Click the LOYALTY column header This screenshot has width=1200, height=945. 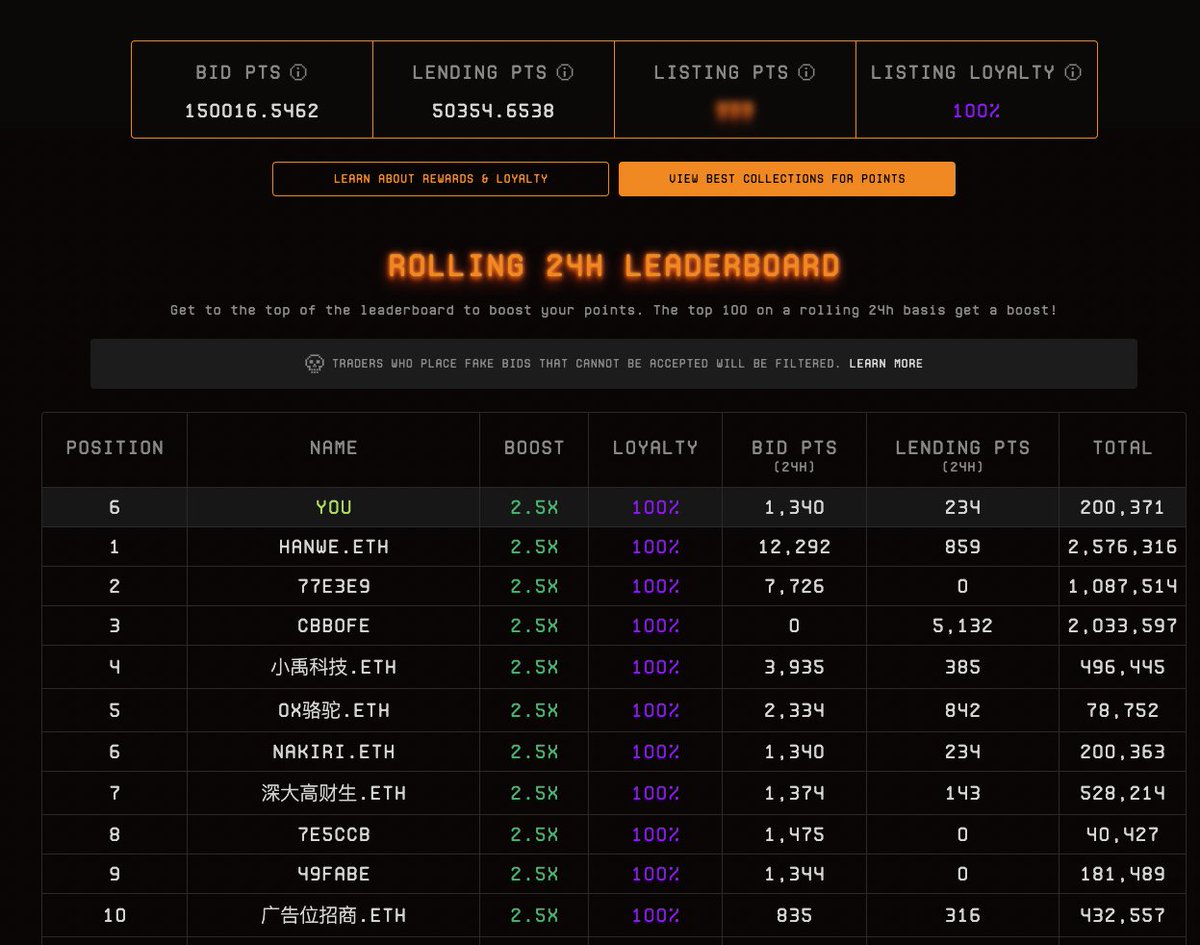(654, 448)
